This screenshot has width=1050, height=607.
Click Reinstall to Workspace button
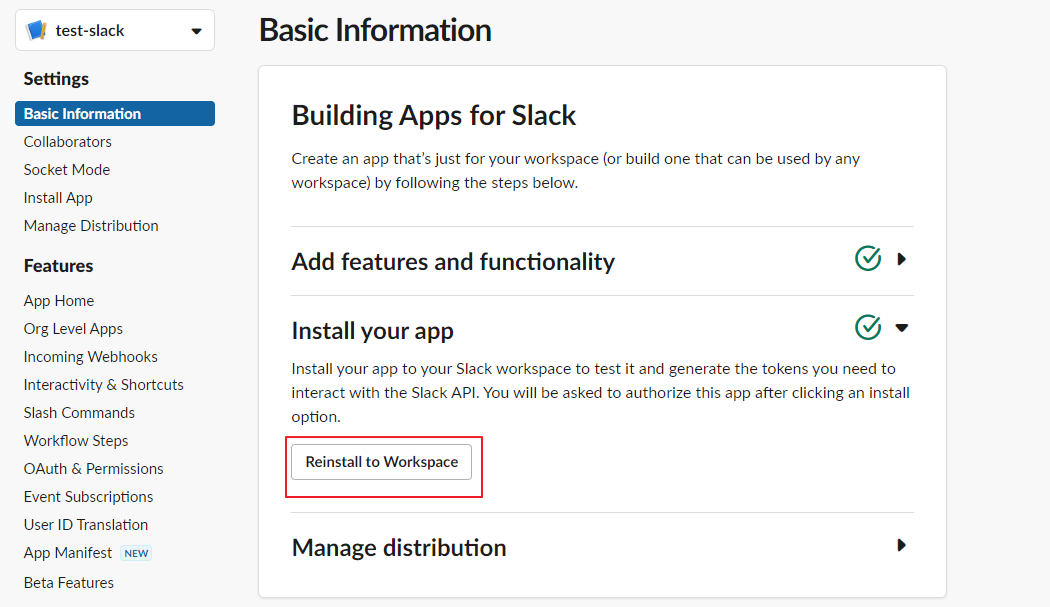coord(382,462)
